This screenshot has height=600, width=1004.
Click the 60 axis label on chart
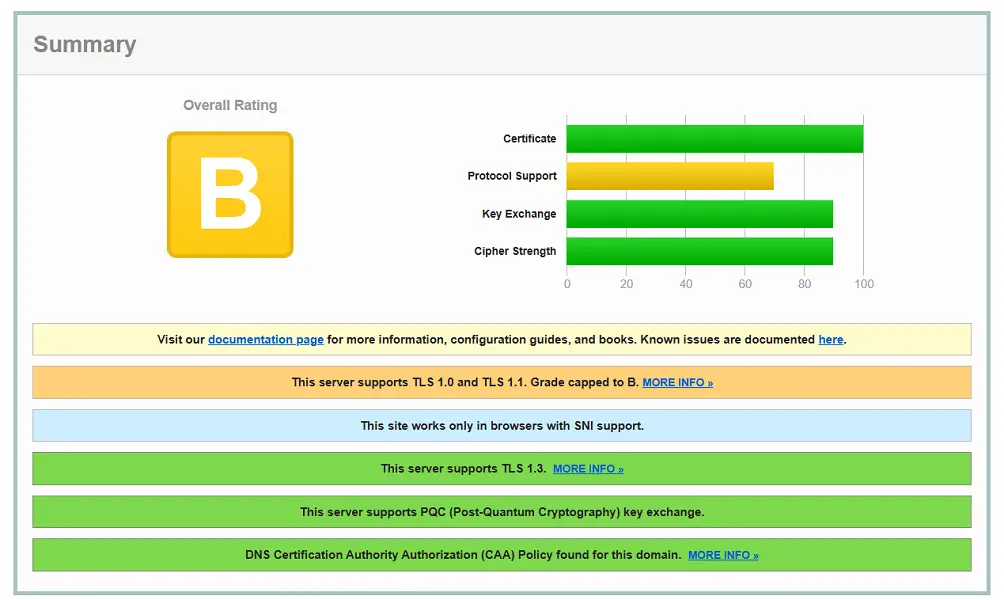745,284
